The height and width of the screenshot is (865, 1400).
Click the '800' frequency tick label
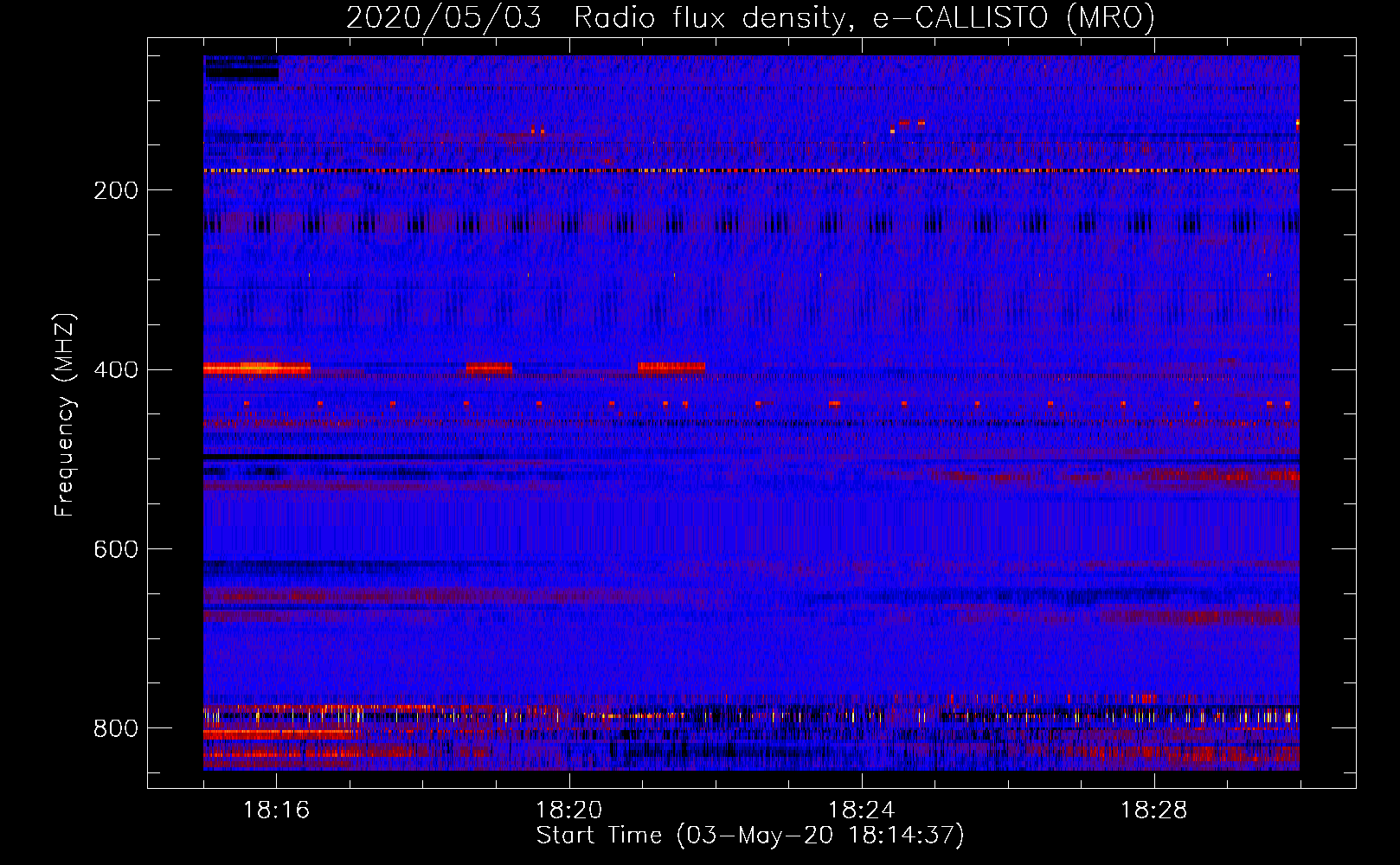tap(116, 728)
